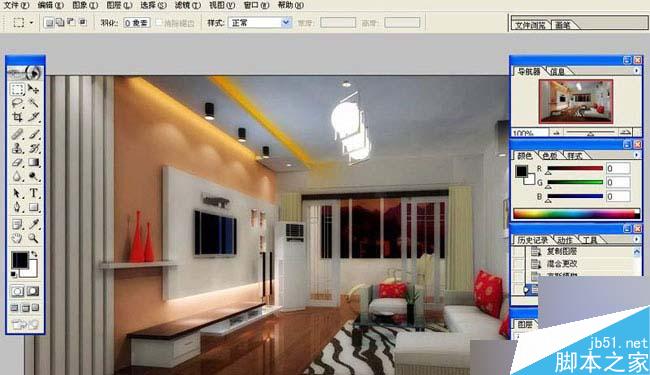Open the 窗口 (Window) menu

tap(256, 5)
